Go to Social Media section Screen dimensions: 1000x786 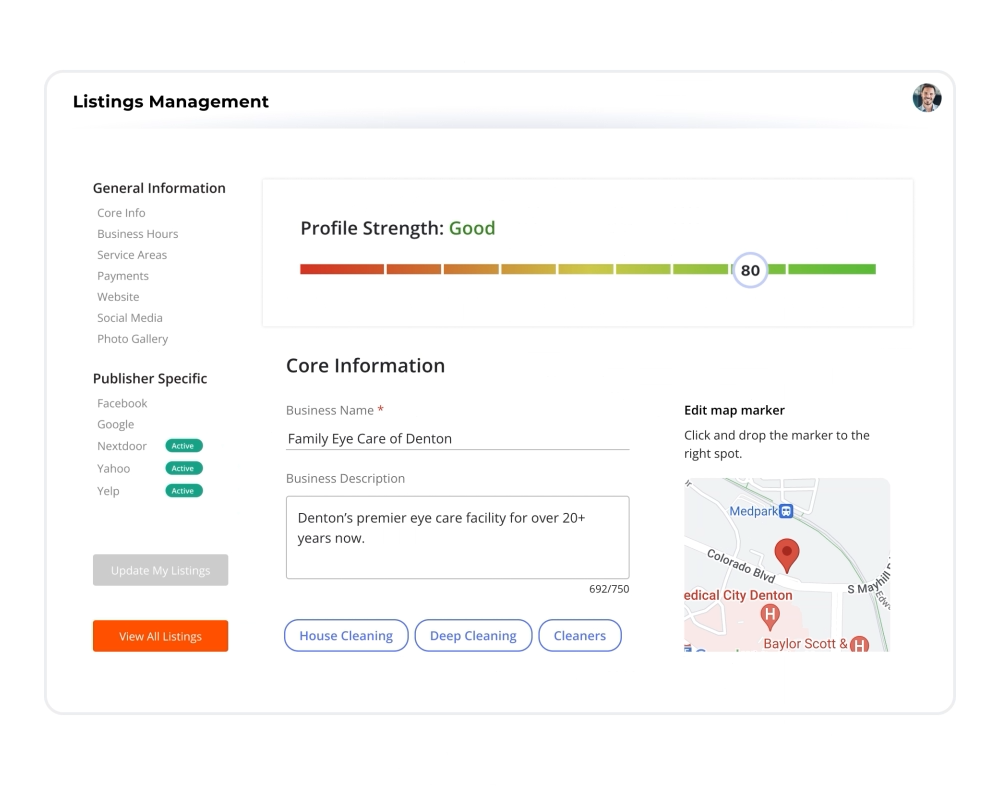[129, 318]
